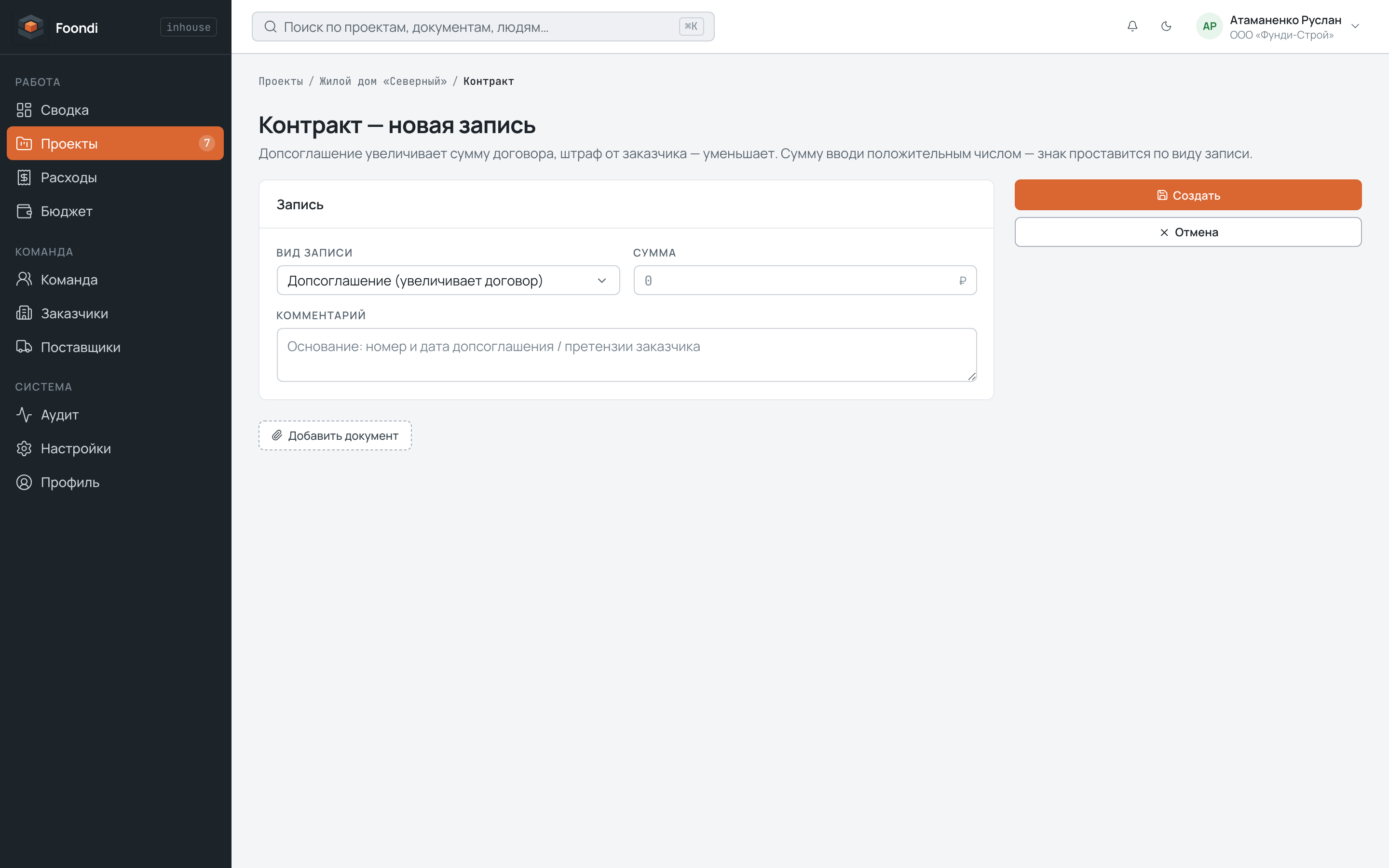This screenshot has height=868, width=1389.
Task: Click the Поставщики truck icon
Action: tap(24, 347)
